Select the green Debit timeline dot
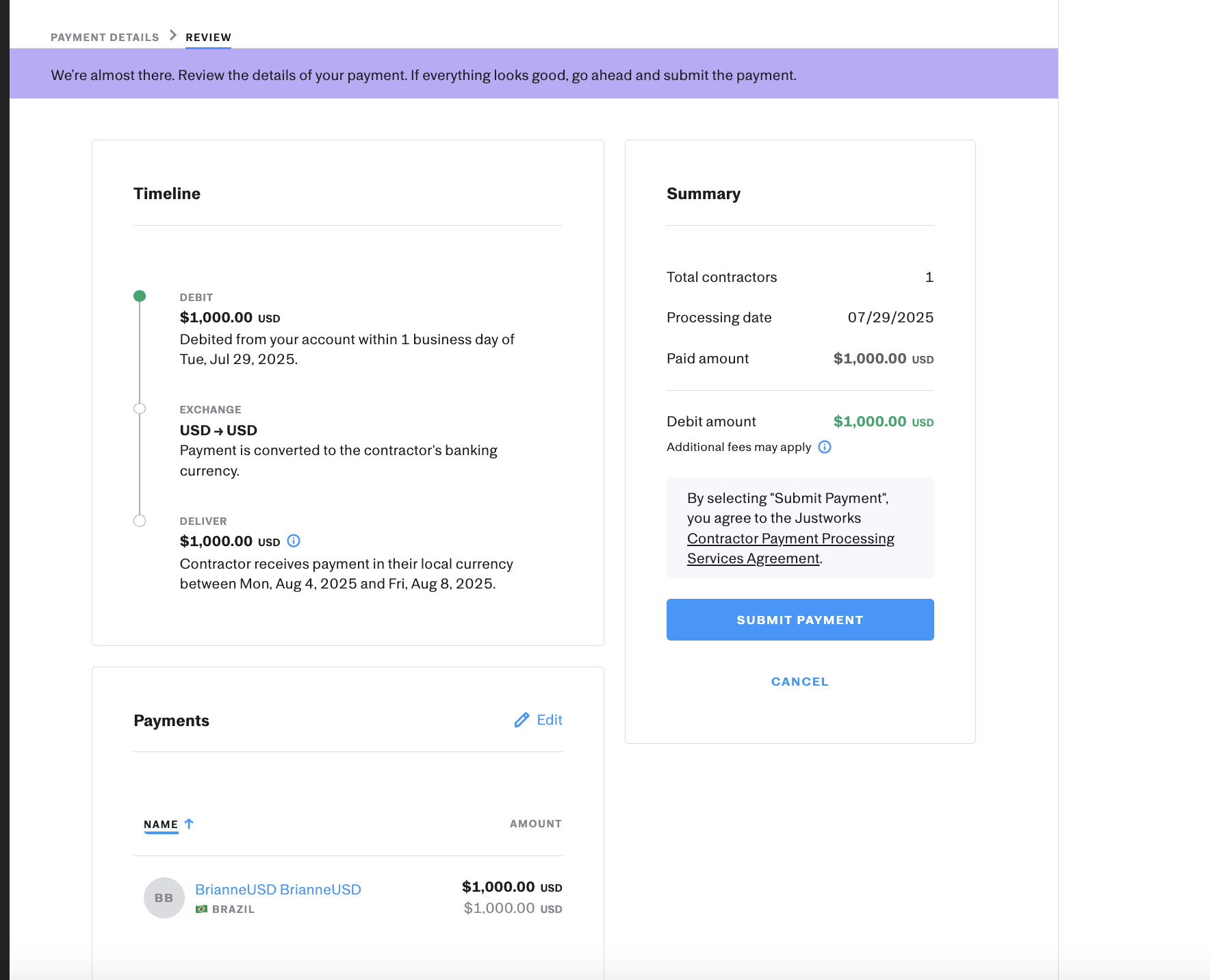Screen dimensions: 1210x980 click(x=140, y=296)
